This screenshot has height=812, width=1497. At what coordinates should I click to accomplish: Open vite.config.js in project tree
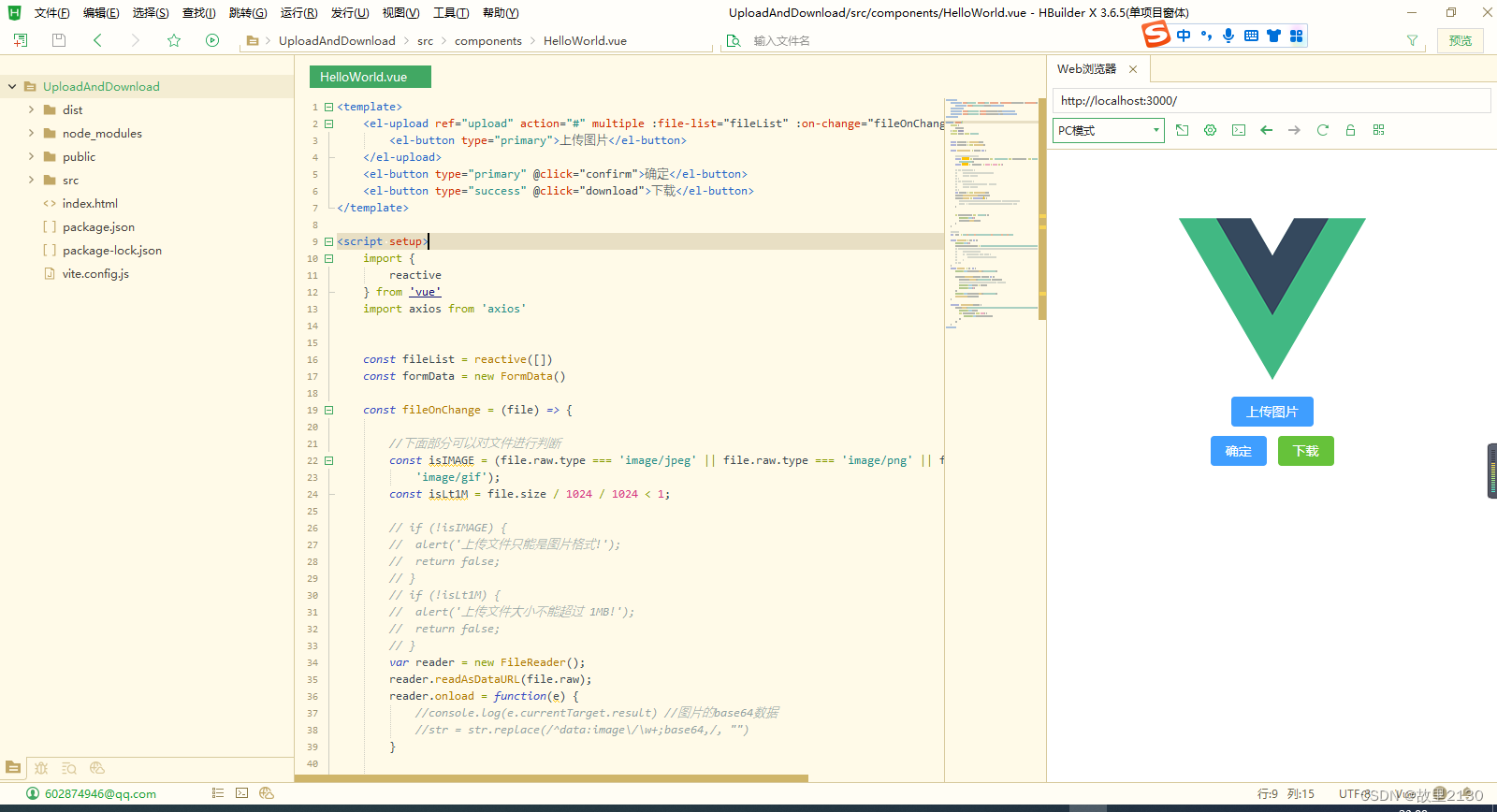pyautogui.click(x=95, y=273)
